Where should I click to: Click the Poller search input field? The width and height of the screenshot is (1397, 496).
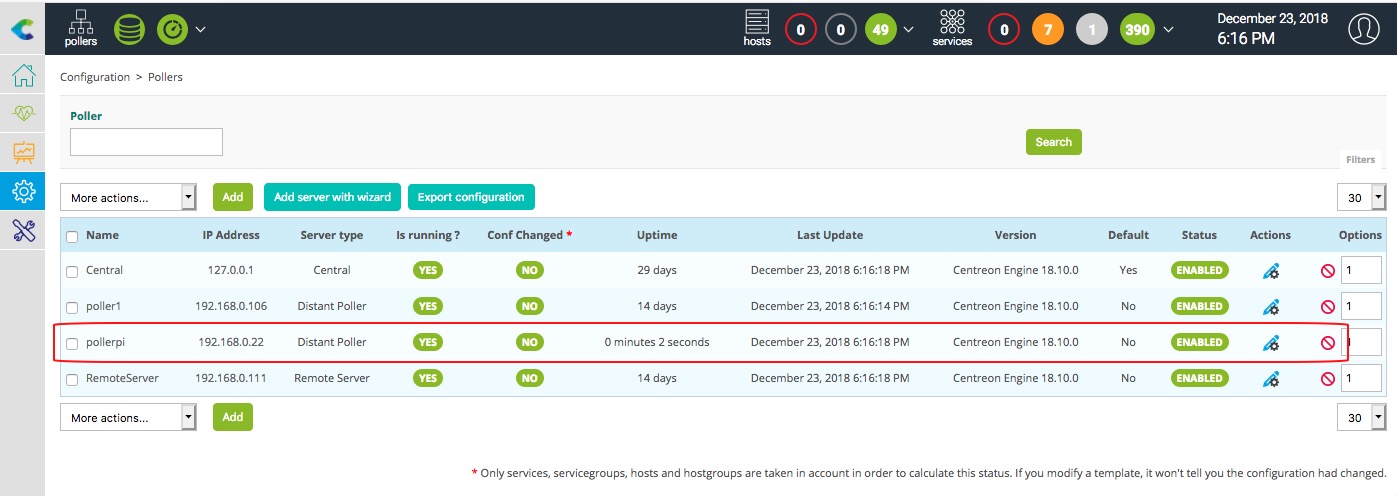pyautogui.click(x=146, y=142)
